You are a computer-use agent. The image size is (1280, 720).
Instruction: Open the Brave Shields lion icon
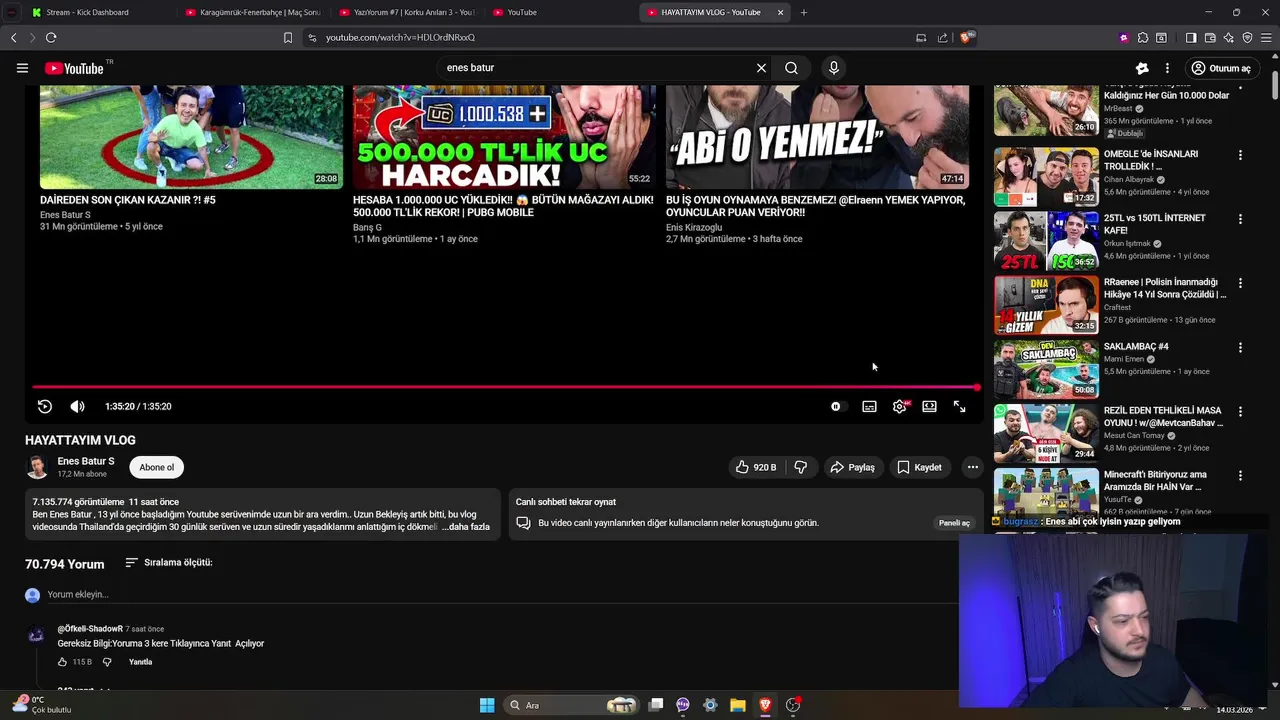[x=966, y=38]
